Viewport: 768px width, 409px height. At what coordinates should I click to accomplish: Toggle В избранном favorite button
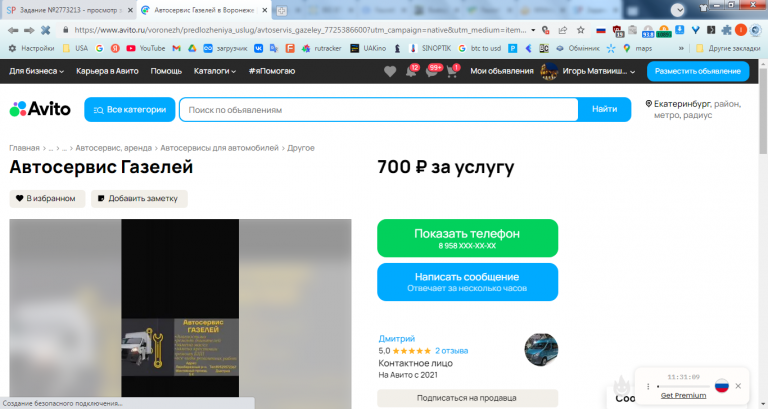tap(47, 198)
